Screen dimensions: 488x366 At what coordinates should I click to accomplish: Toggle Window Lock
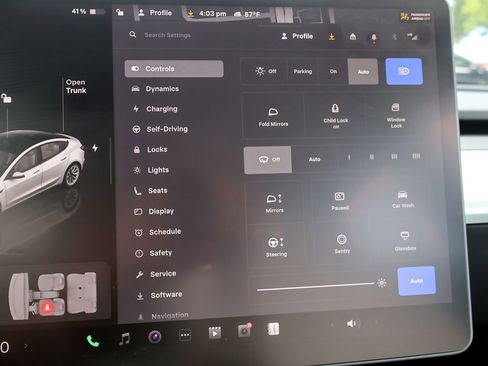tap(396, 116)
